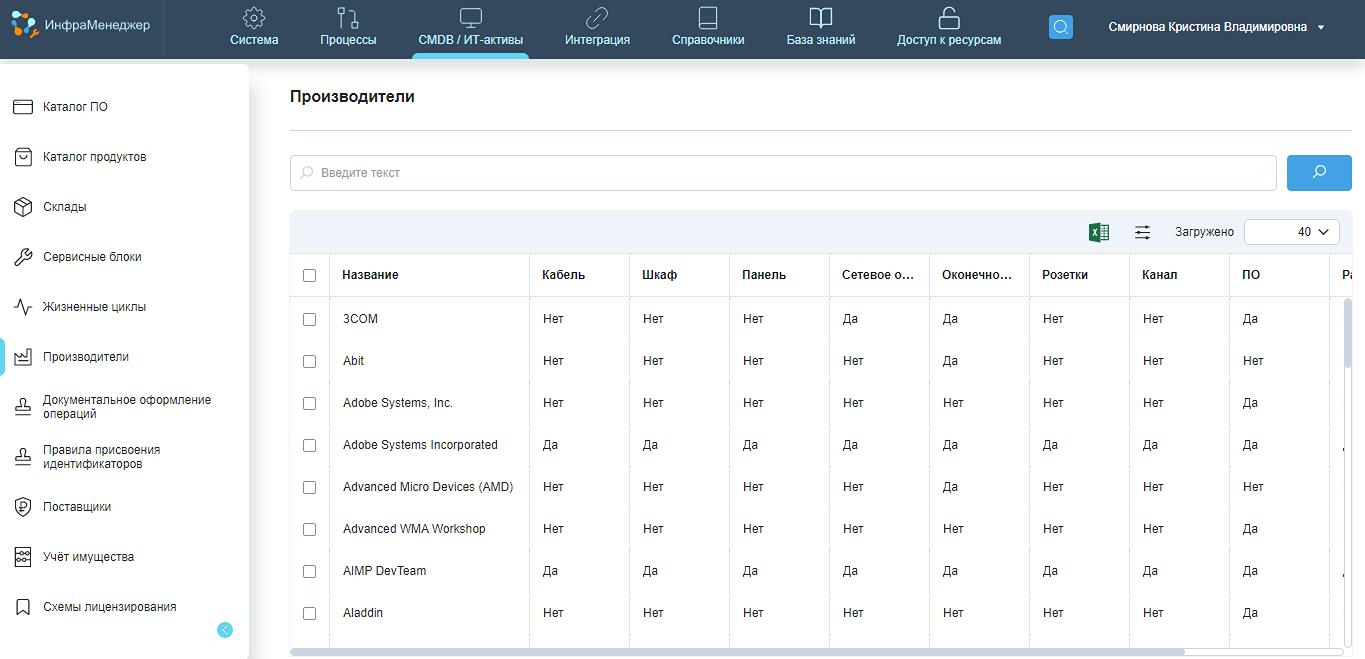Tick the checkbox for 3COM row
This screenshot has width=1365, height=659.
pyautogui.click(x=309, y=319)
